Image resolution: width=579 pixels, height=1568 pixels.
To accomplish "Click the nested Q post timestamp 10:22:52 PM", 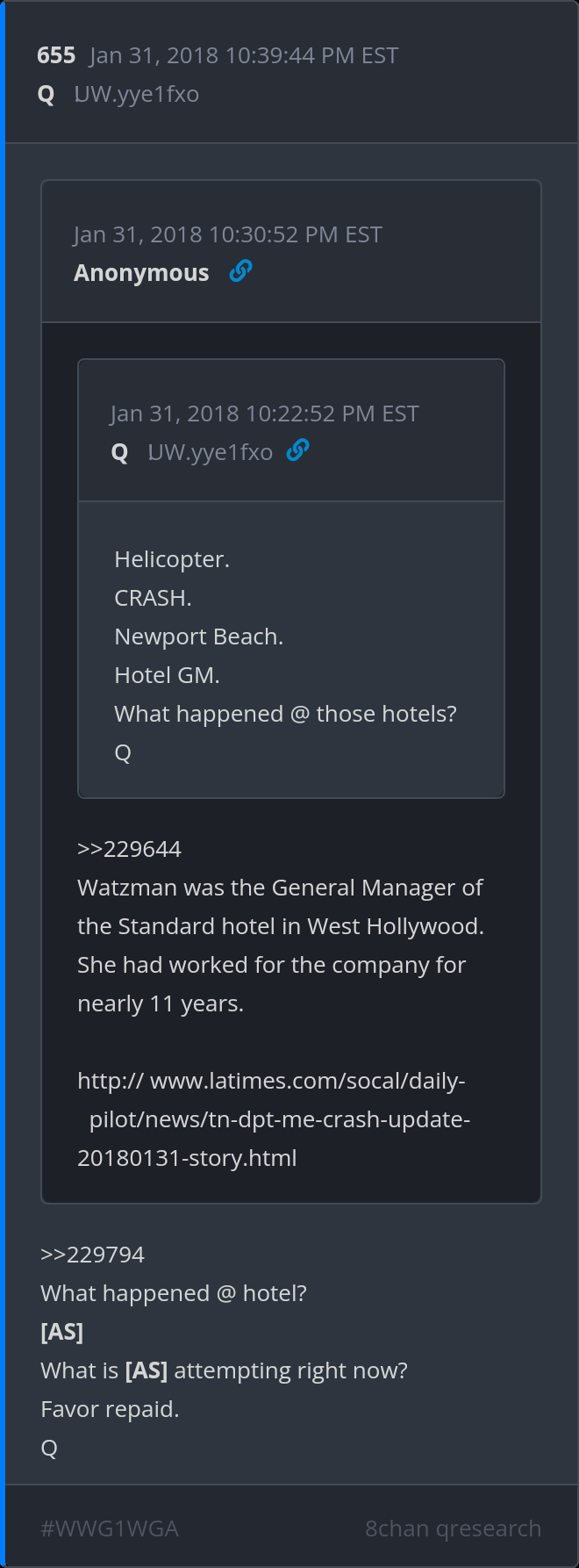I will [265, 414].
